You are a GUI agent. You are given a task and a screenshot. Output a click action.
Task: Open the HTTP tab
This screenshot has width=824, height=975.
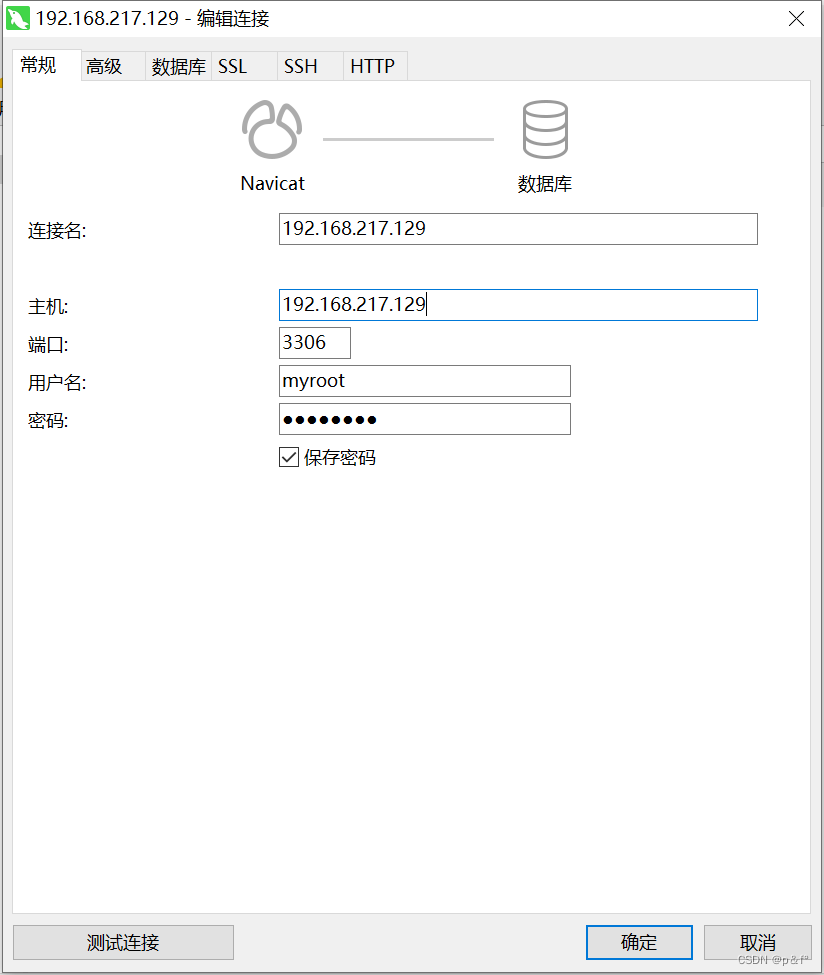(372, 66)
